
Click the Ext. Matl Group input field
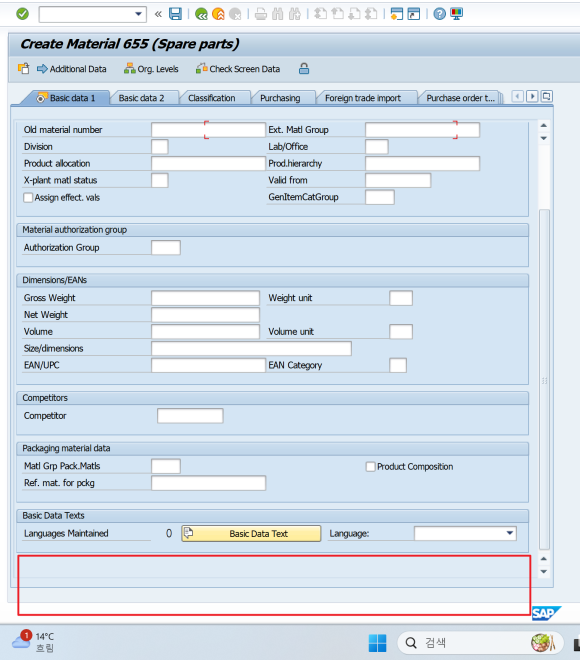pos(422,130)
